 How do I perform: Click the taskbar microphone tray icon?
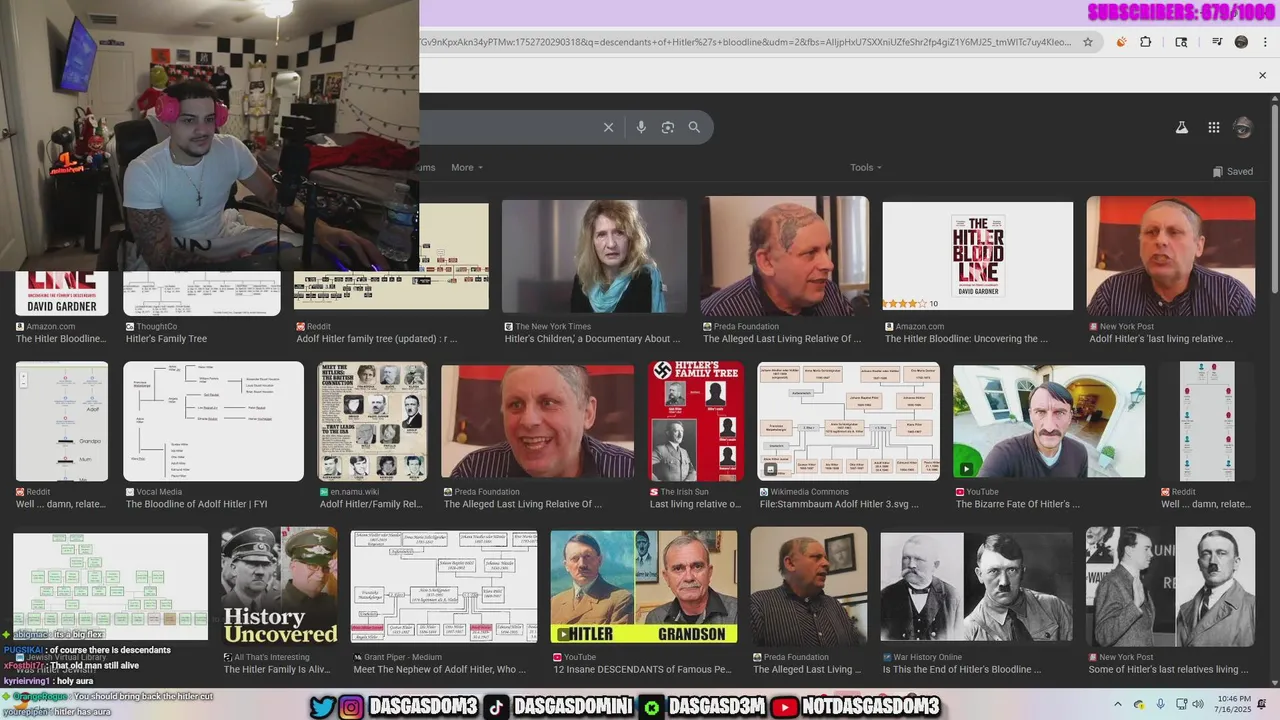coord(1160,705)
